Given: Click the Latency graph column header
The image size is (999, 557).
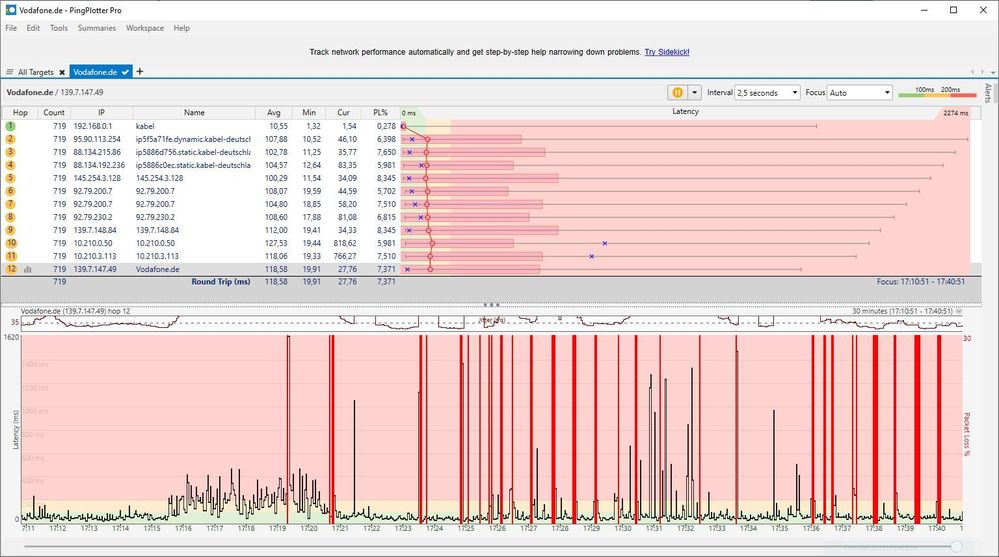Looking at the screenshot, I should 686,112.
